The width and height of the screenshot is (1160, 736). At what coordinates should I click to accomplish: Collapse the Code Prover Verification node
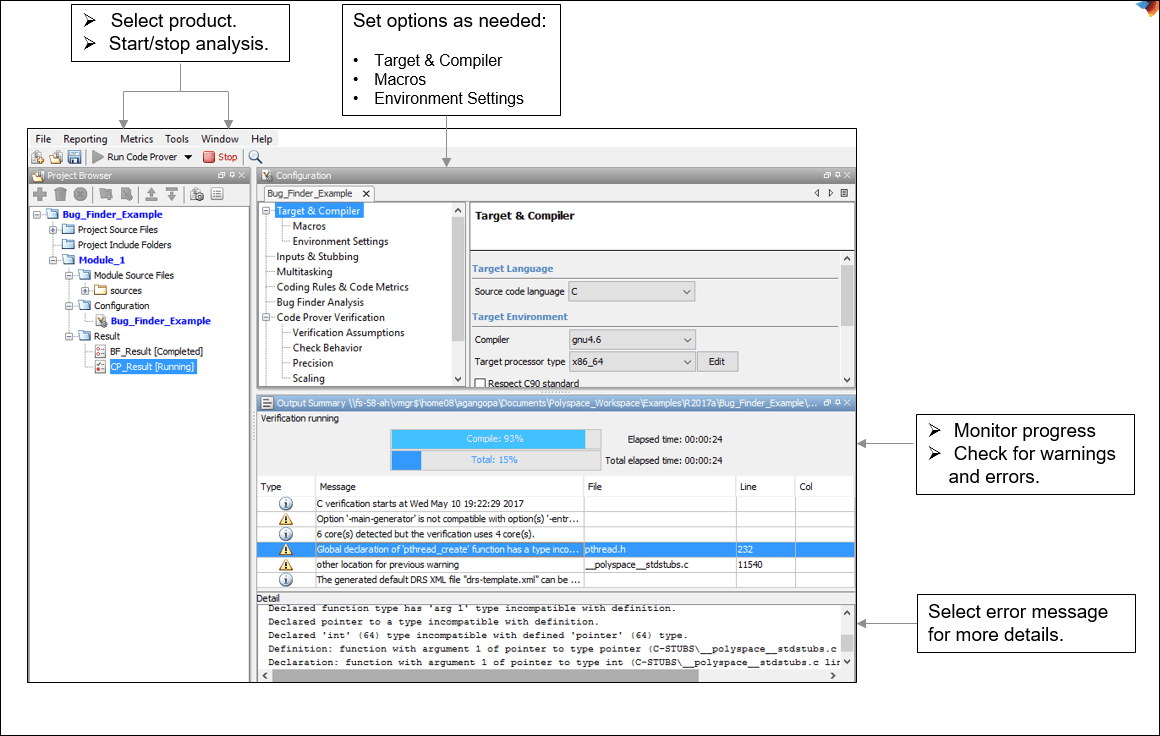coord(266,317)
